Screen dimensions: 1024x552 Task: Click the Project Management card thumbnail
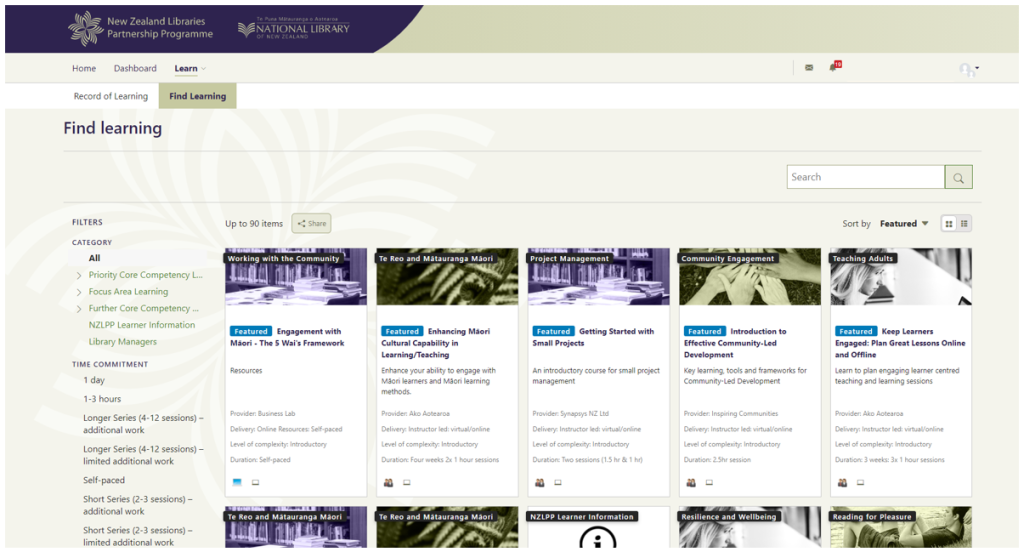[598, 276]
